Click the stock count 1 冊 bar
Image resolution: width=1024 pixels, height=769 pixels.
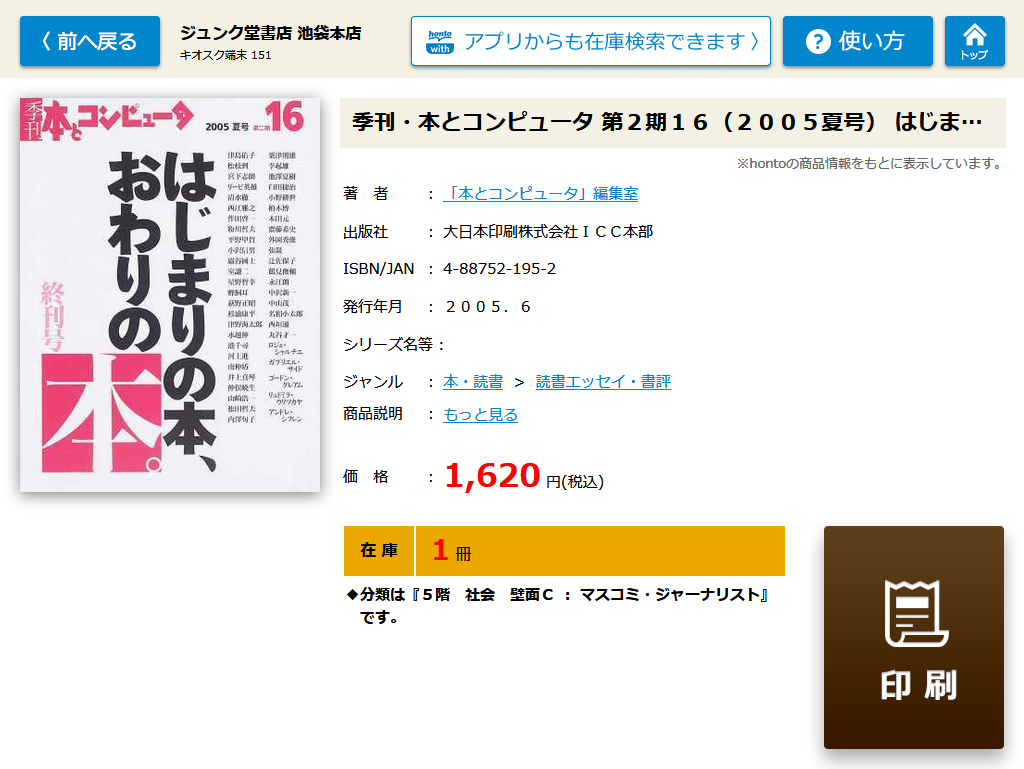[600, 550]
